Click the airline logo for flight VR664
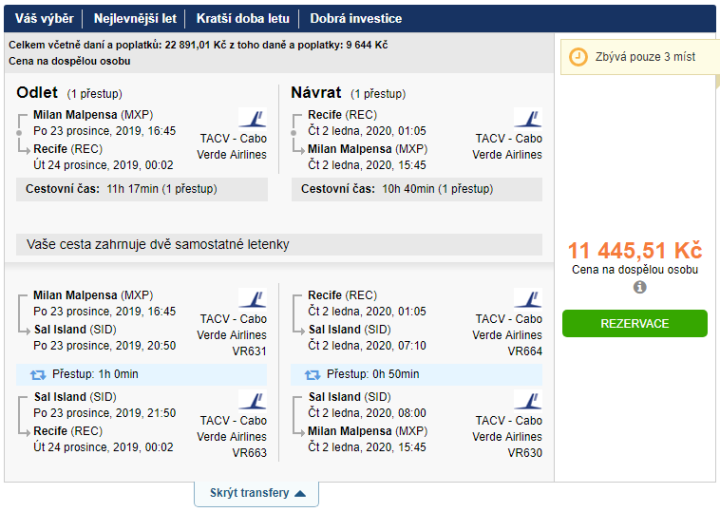Screen dimensions: 720x512 [x=527, y=299]
